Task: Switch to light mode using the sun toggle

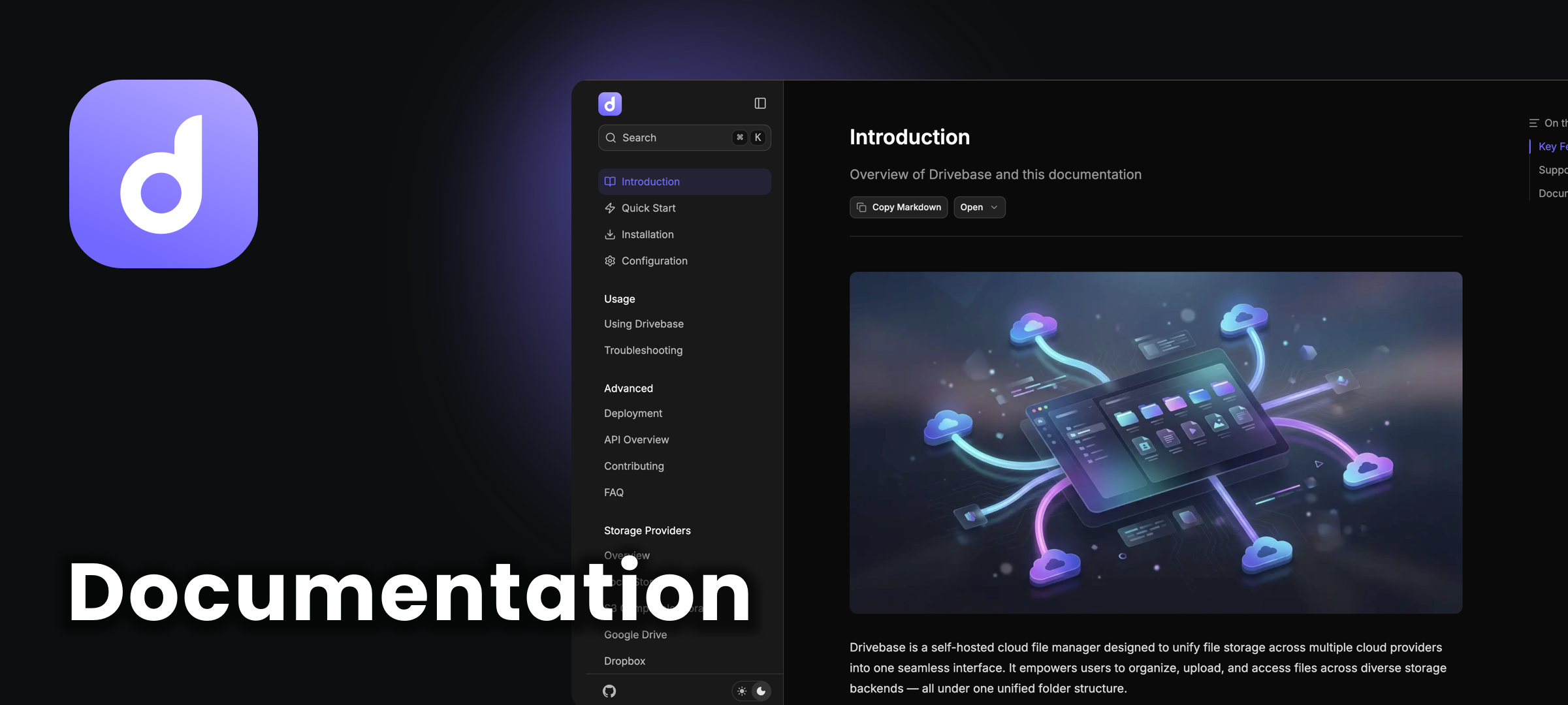Action: tap(742, 691)
